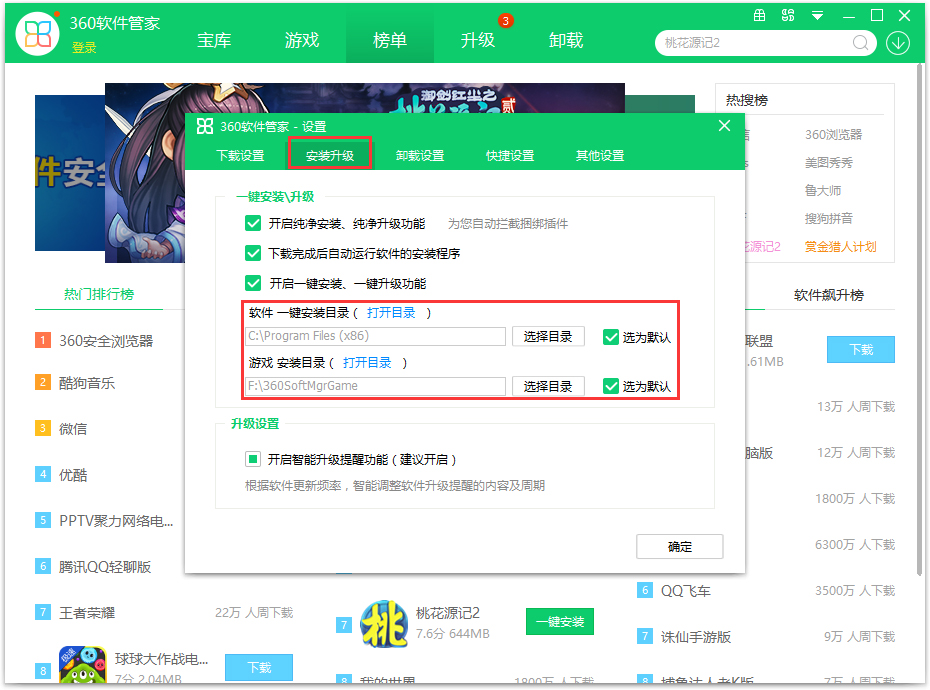The image size is (930, 690).
Task: Select 热门排行榜 tab
Action: click(x=99, y=294)
